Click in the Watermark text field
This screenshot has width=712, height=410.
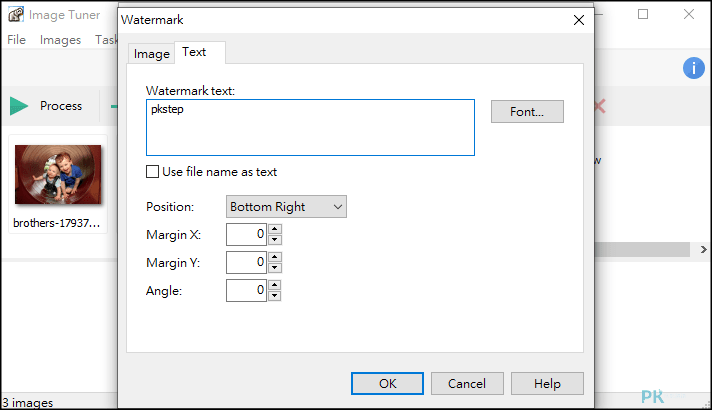tap(310, 128)
